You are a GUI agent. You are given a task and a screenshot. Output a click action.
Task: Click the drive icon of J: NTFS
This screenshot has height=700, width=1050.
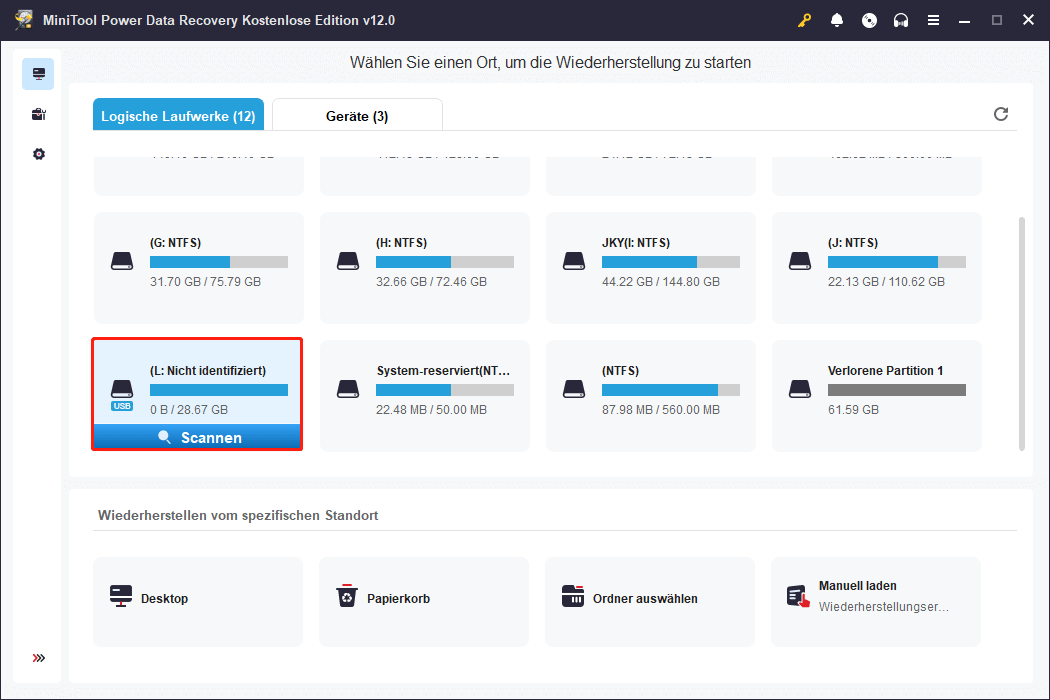[800, 261]
